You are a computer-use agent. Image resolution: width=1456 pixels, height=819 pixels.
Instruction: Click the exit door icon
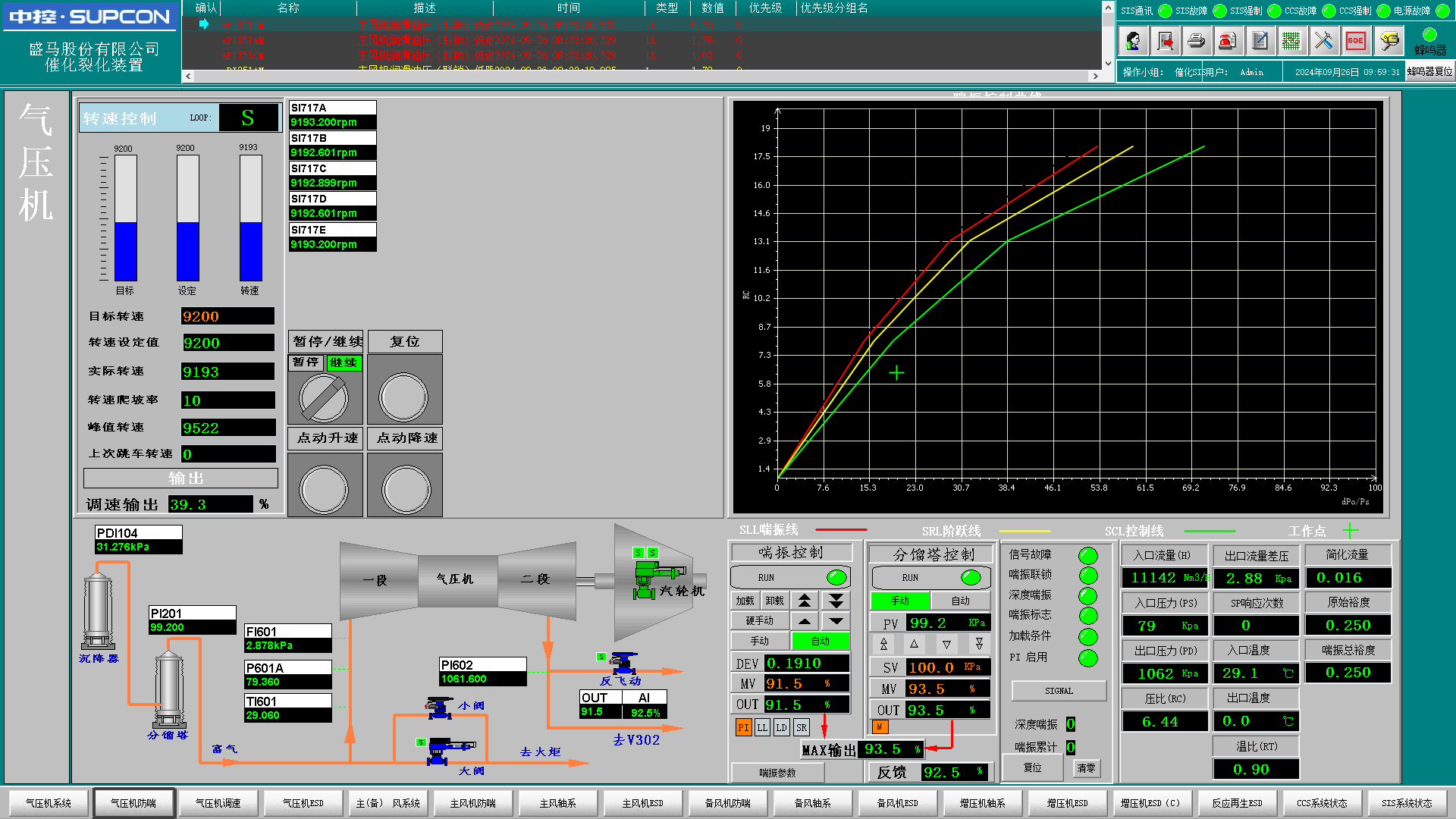tap(1166, 41)
